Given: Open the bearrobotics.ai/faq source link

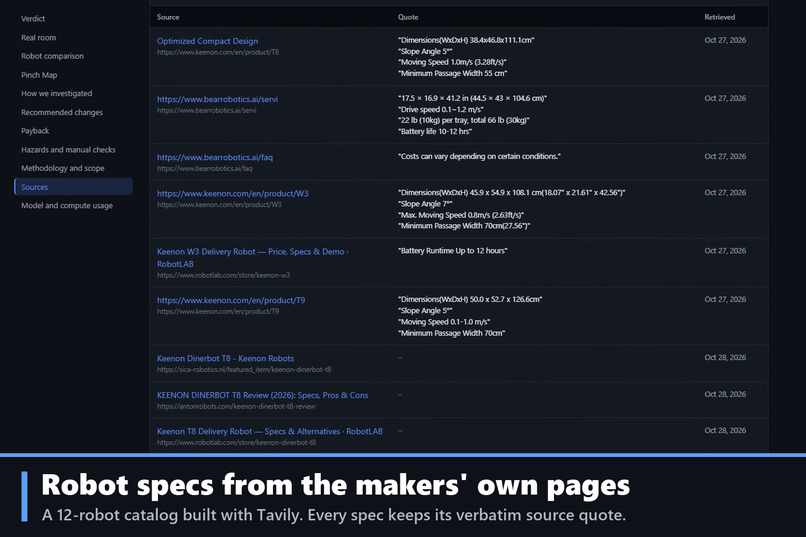Looking at the screenshot, I should [215, 157].
